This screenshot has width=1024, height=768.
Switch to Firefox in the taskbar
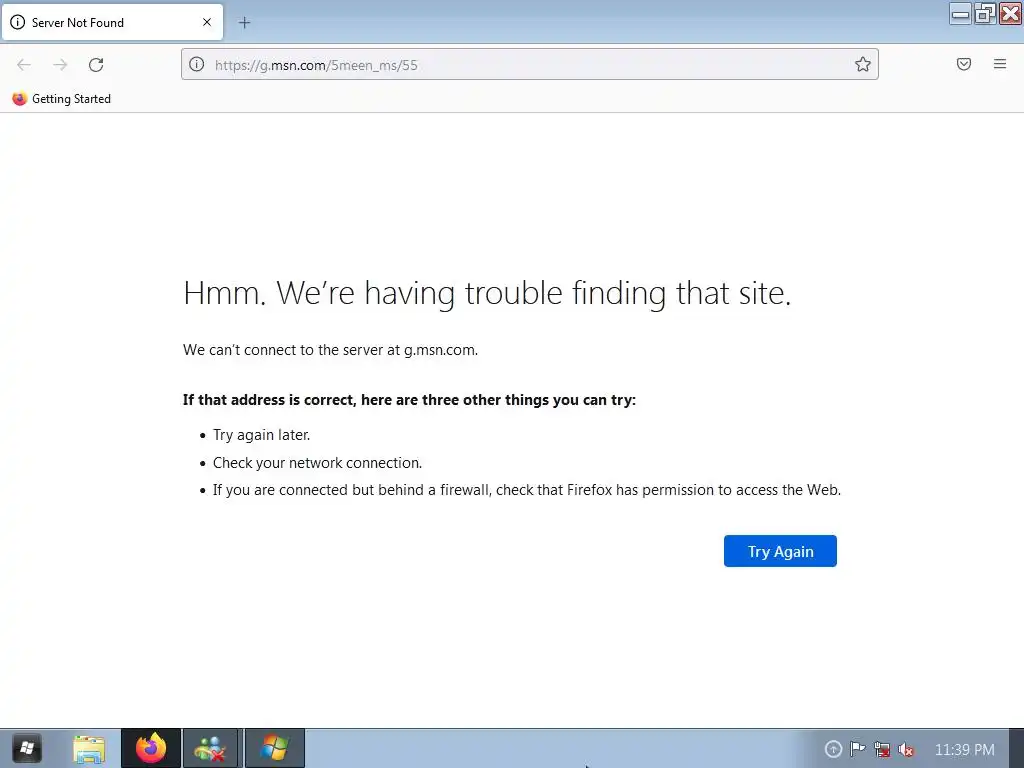[151, 749]
